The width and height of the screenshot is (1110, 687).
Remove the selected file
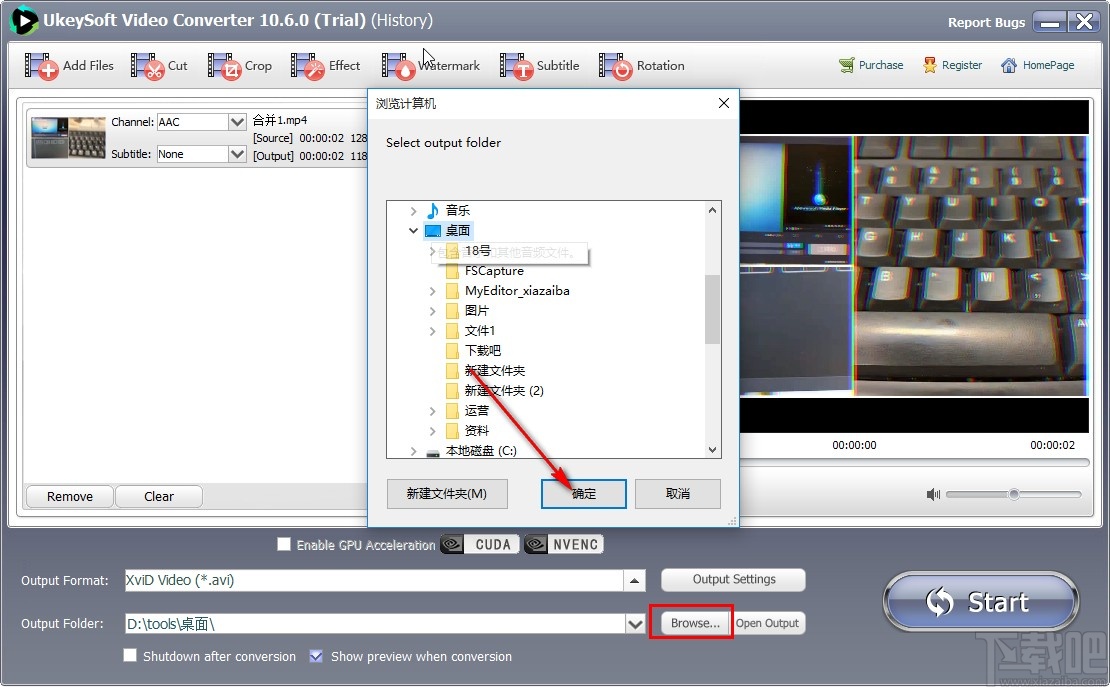coord(69,496)
